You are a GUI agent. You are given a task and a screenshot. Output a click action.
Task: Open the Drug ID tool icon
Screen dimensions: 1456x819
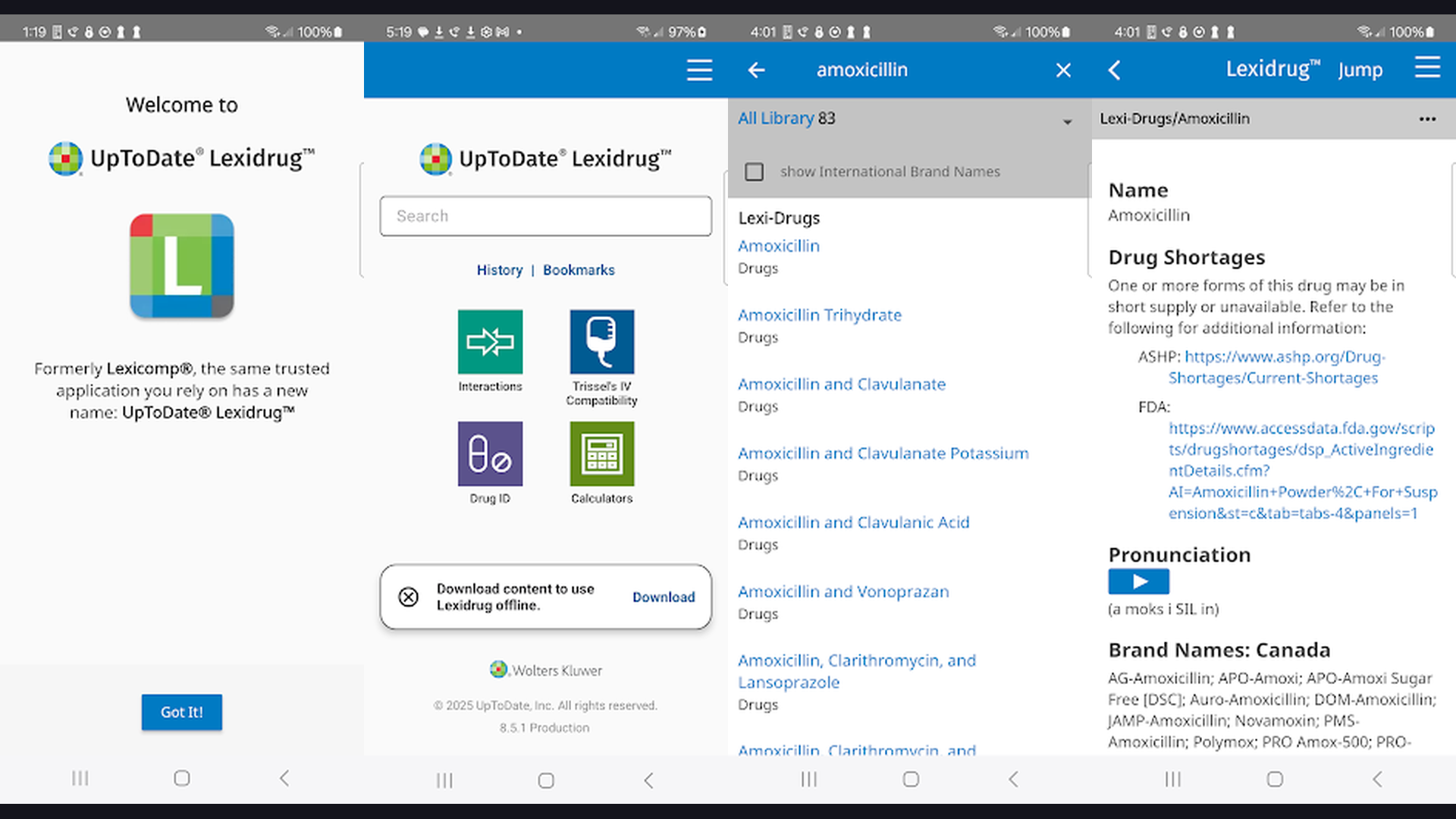pyautogui.click(x=490, y=453)
